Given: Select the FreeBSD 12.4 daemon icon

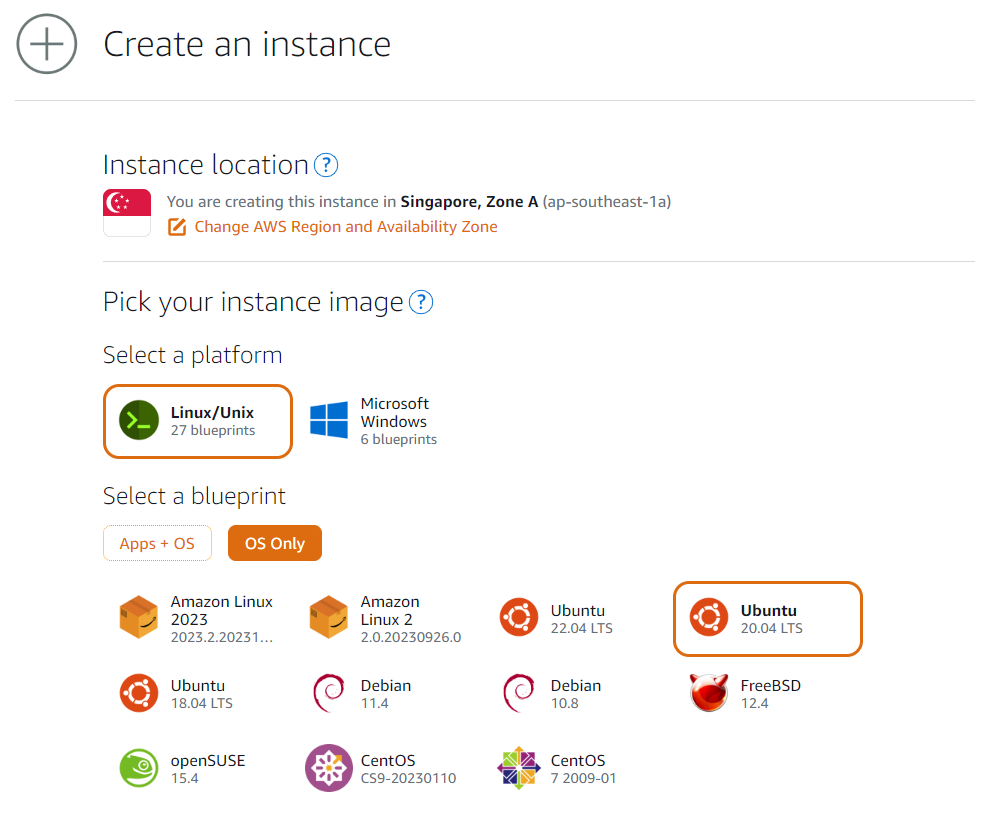Looking at the screenshot, I should [x=709, y=693].
